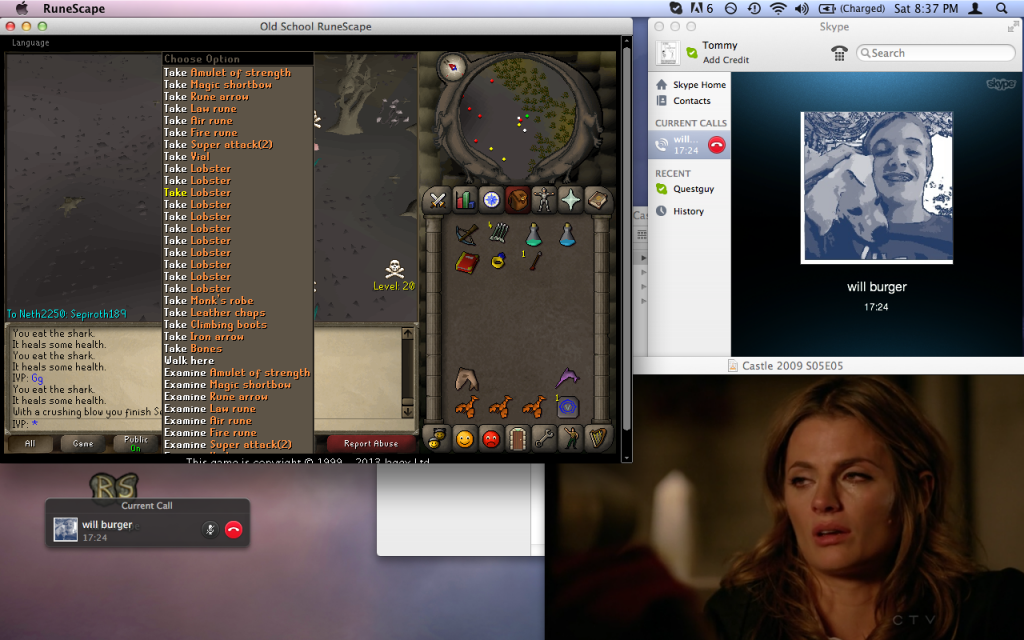Open the Combat Options crossed-swords tab
1024x640 pixels.
[x=437, y=199]
